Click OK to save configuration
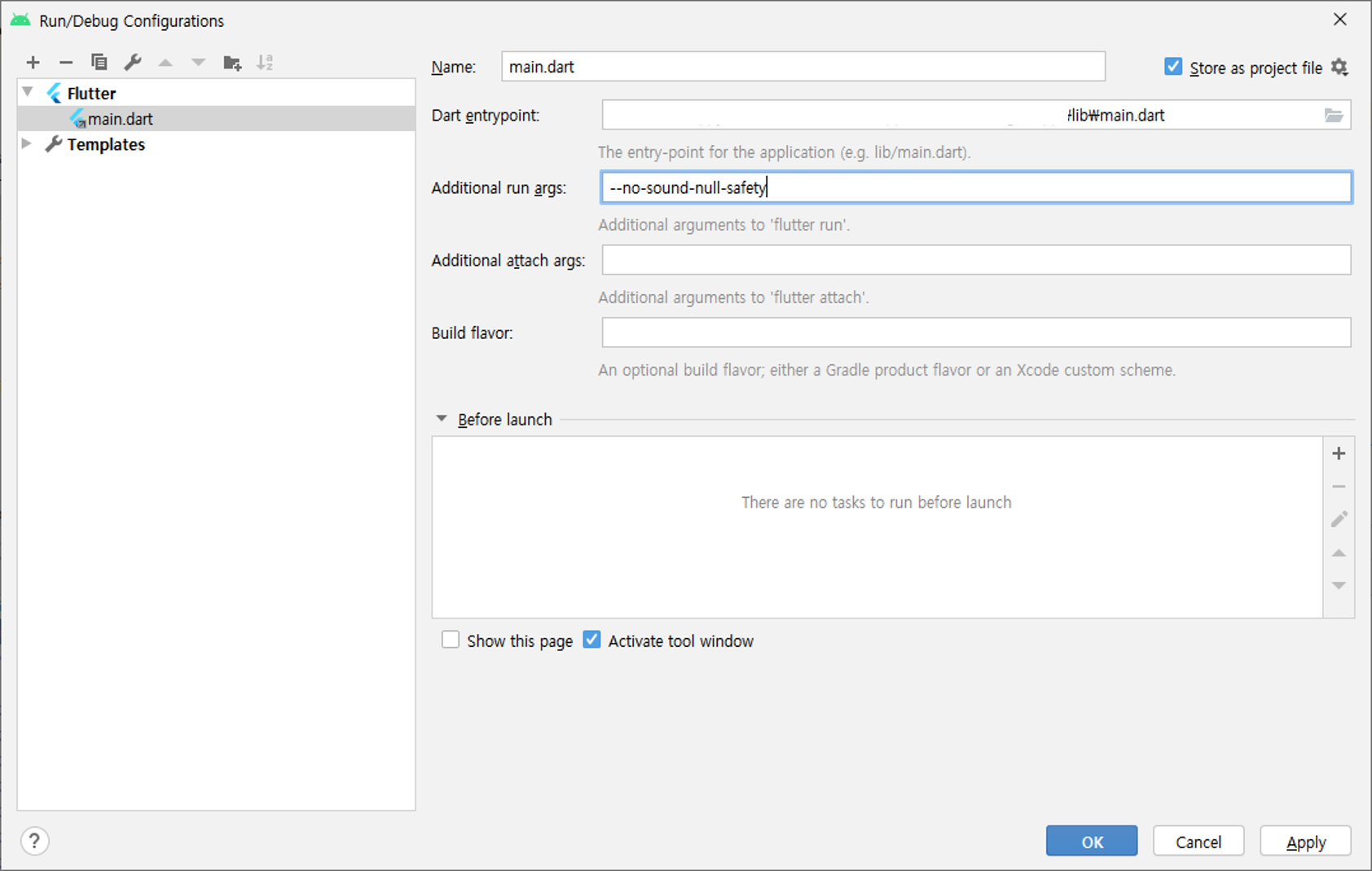1372x871 pixels. coord(1092,841)
